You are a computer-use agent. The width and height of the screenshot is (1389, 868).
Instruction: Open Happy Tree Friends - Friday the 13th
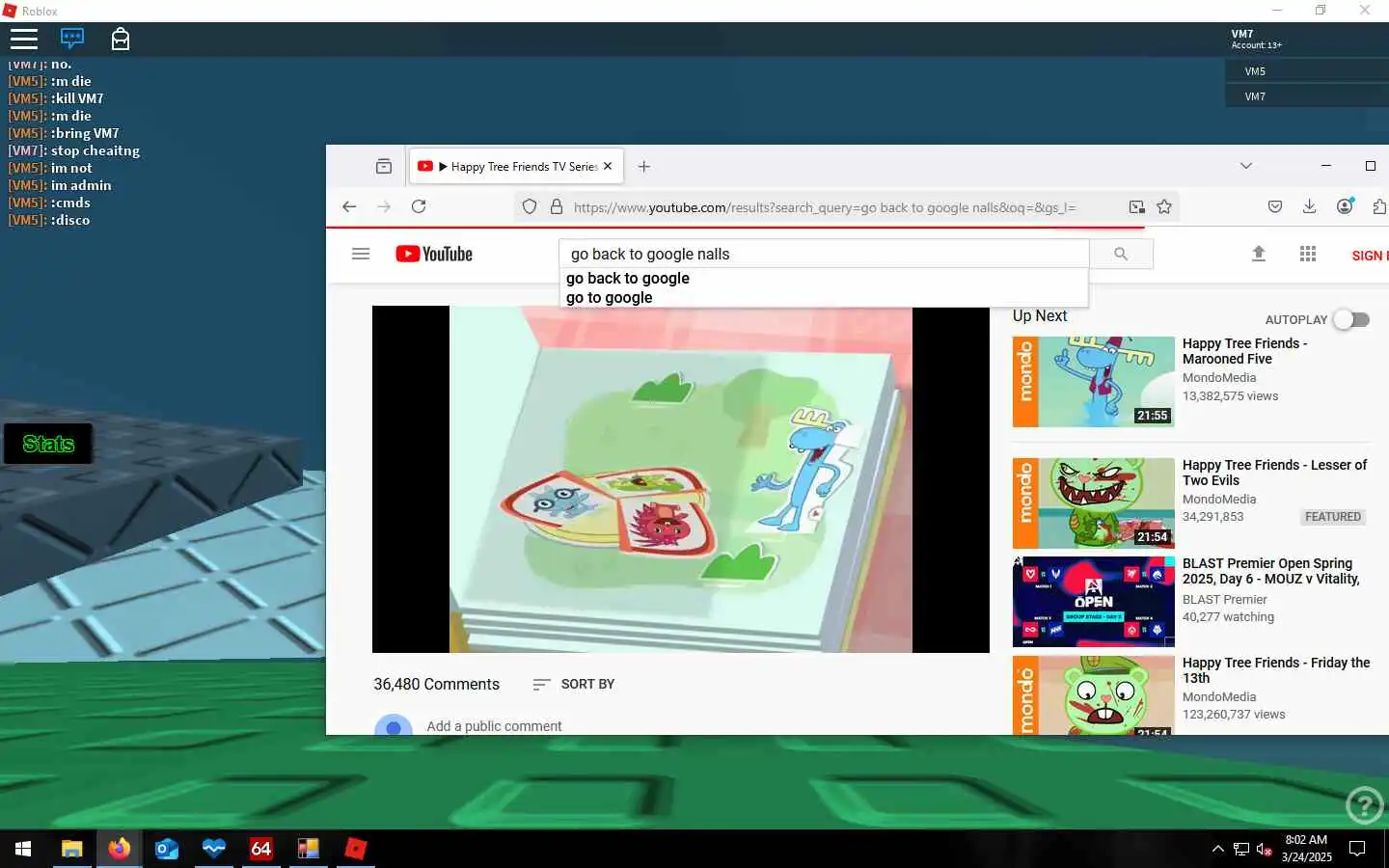coord(1276,670)
